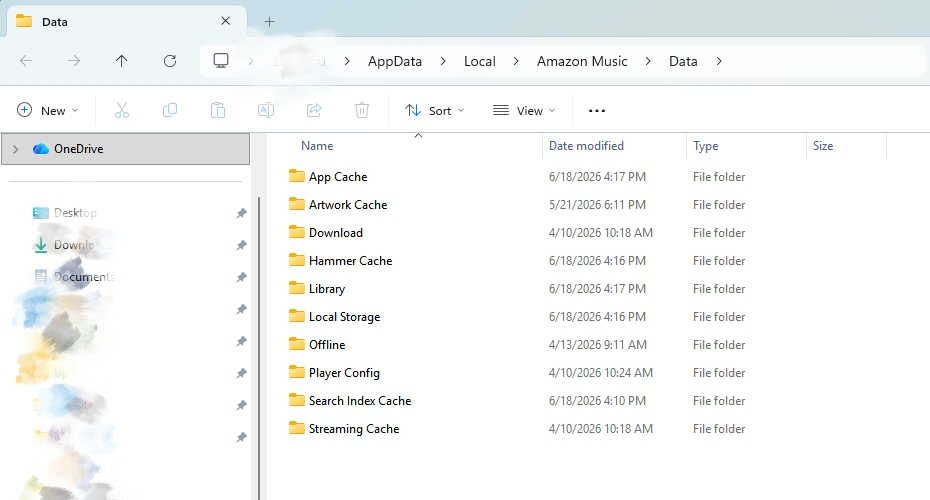Jump to Local in the breadcrumb
The image size is (930, 500).
click(x=479, y=61)
